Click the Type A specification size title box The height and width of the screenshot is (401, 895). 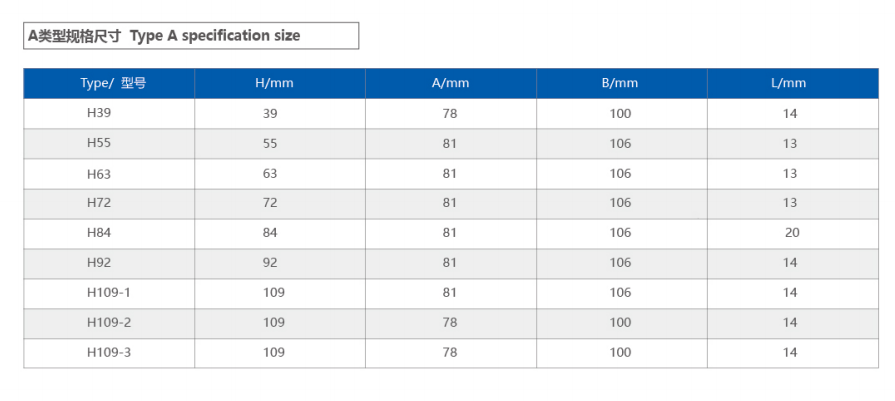click(x=190, y=36)
